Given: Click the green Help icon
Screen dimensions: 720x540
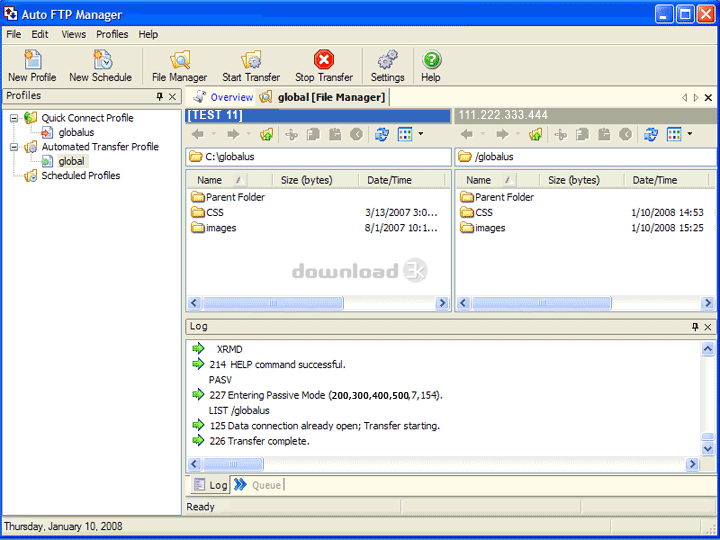Looking at the screenshot, I should [x=430, y=66].
